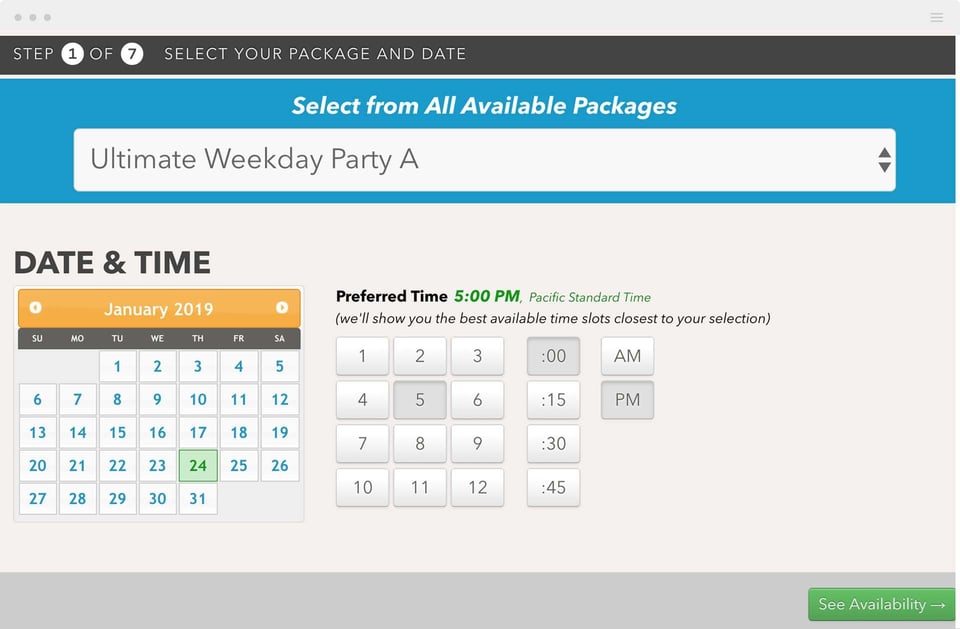Screen dimensions: 960x629
Task: Click step 1 circle indicator
Action: pyautogui.click(x=72, y=54)
